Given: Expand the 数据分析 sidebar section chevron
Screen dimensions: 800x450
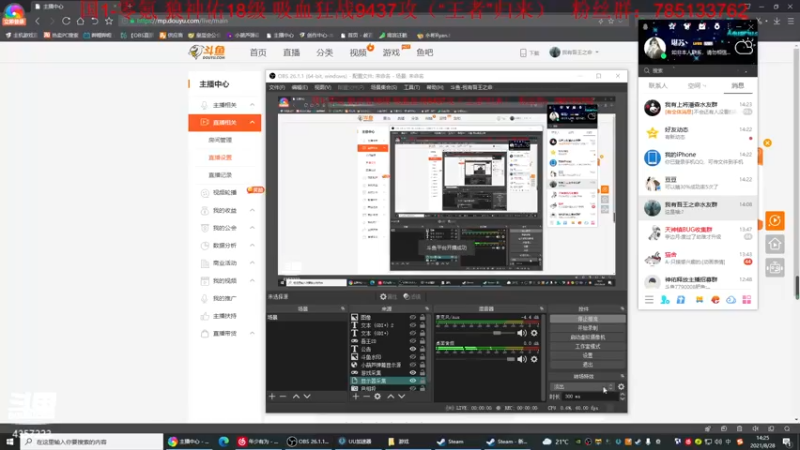Looking at the screenshot, I should tap(252, 245).
